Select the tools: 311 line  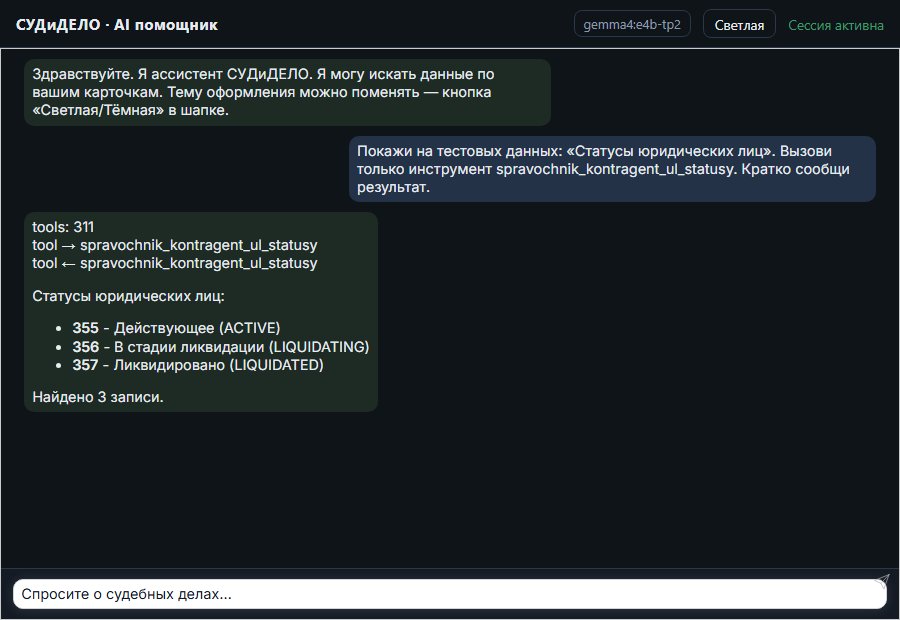tap(63, 227)
